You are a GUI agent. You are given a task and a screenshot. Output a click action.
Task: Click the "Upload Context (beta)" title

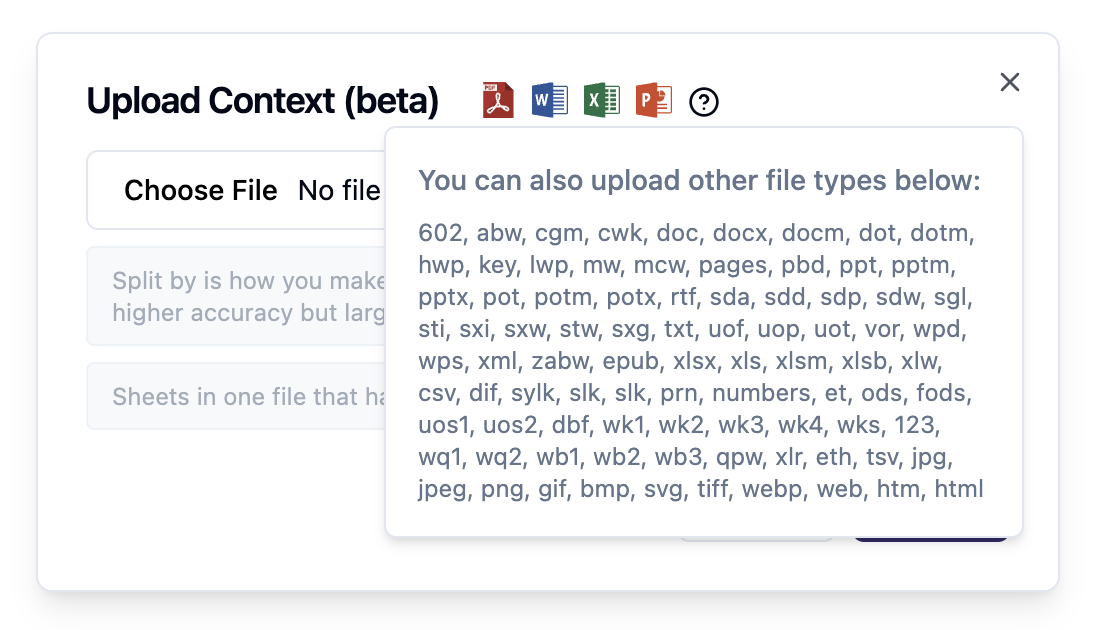coord(263,101)
